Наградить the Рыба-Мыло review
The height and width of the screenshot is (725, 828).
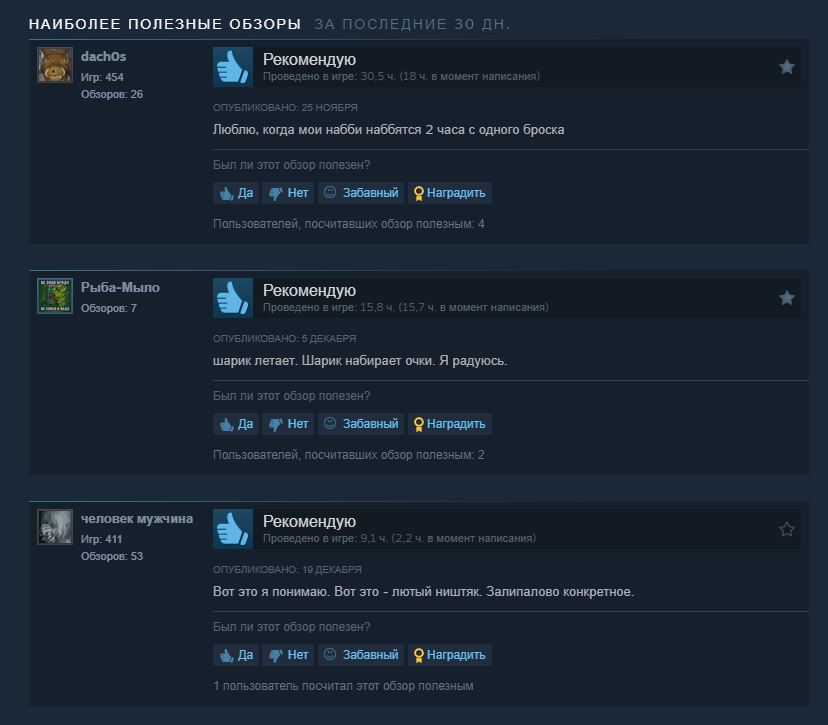pos(450,424)
